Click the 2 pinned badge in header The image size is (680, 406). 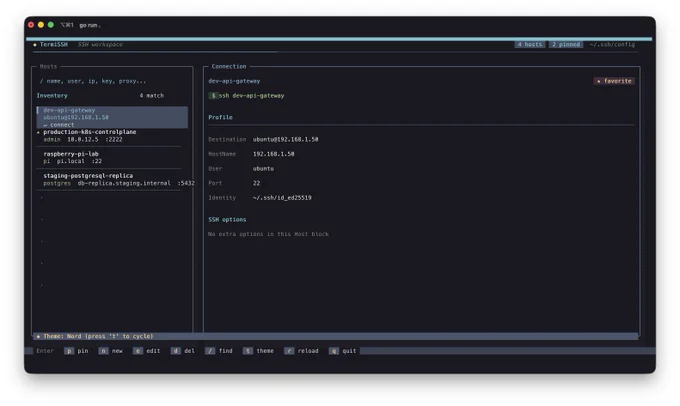(x=566, y=45)
